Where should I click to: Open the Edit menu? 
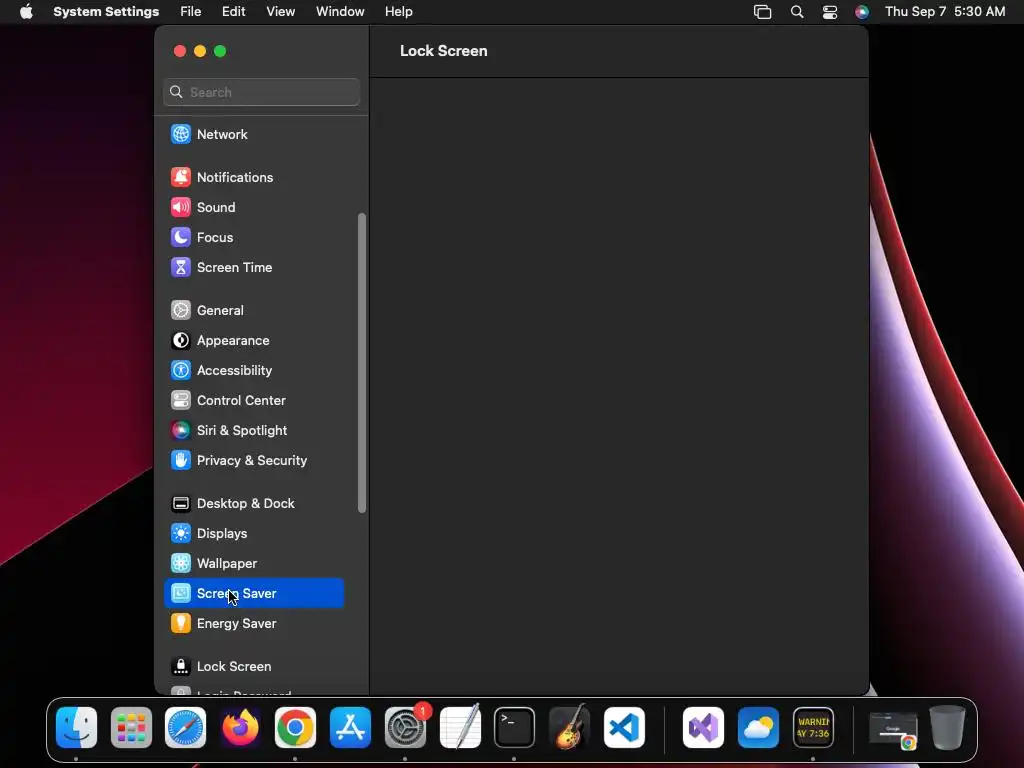point(233,12)
